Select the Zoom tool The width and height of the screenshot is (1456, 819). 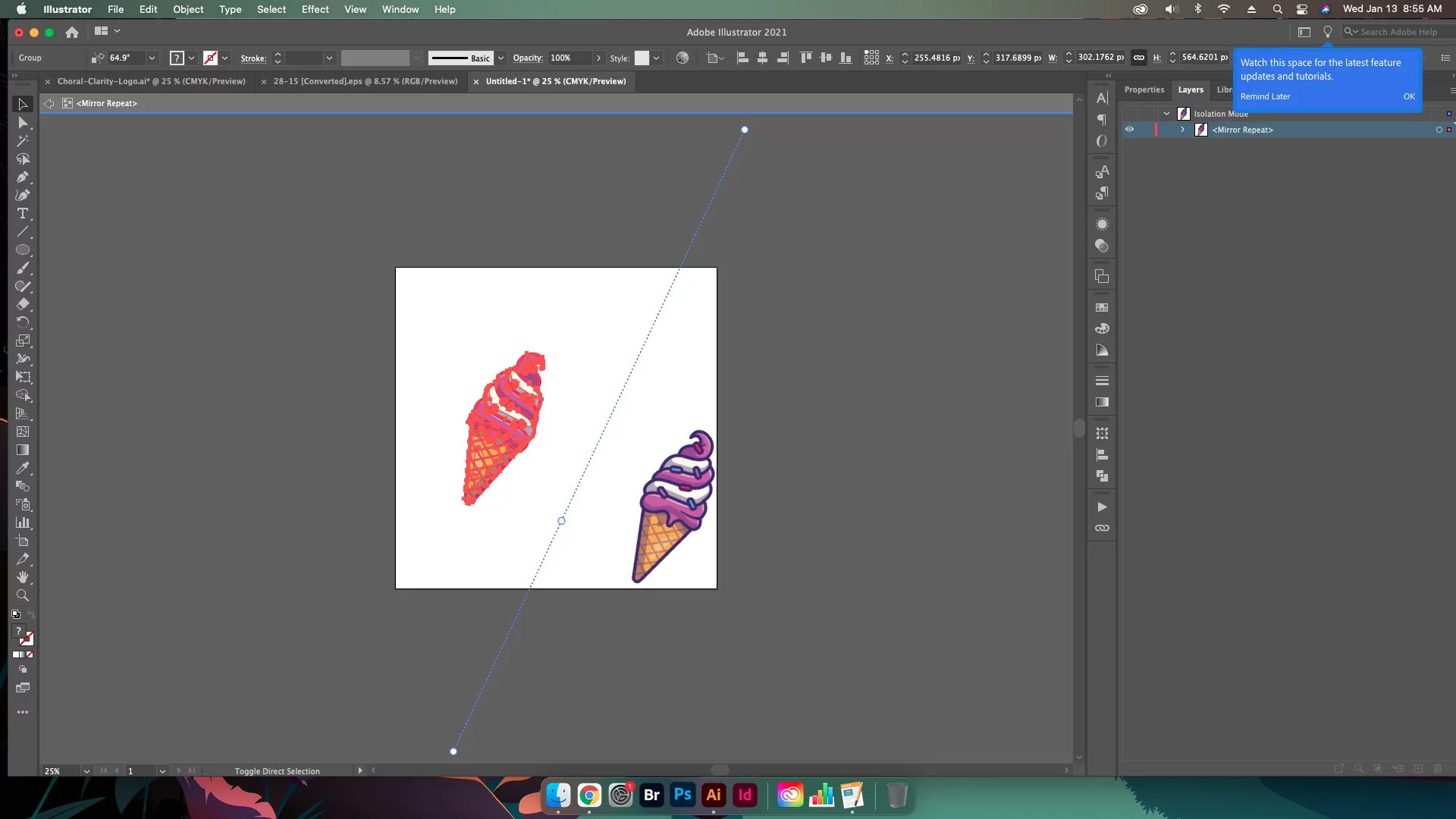22,596
